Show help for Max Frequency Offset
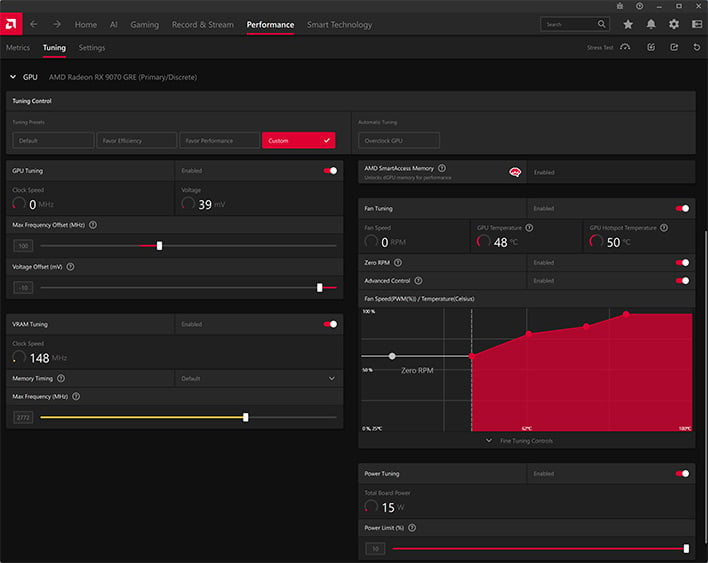Screen dimensions: 708x563 tap(93, 225)
